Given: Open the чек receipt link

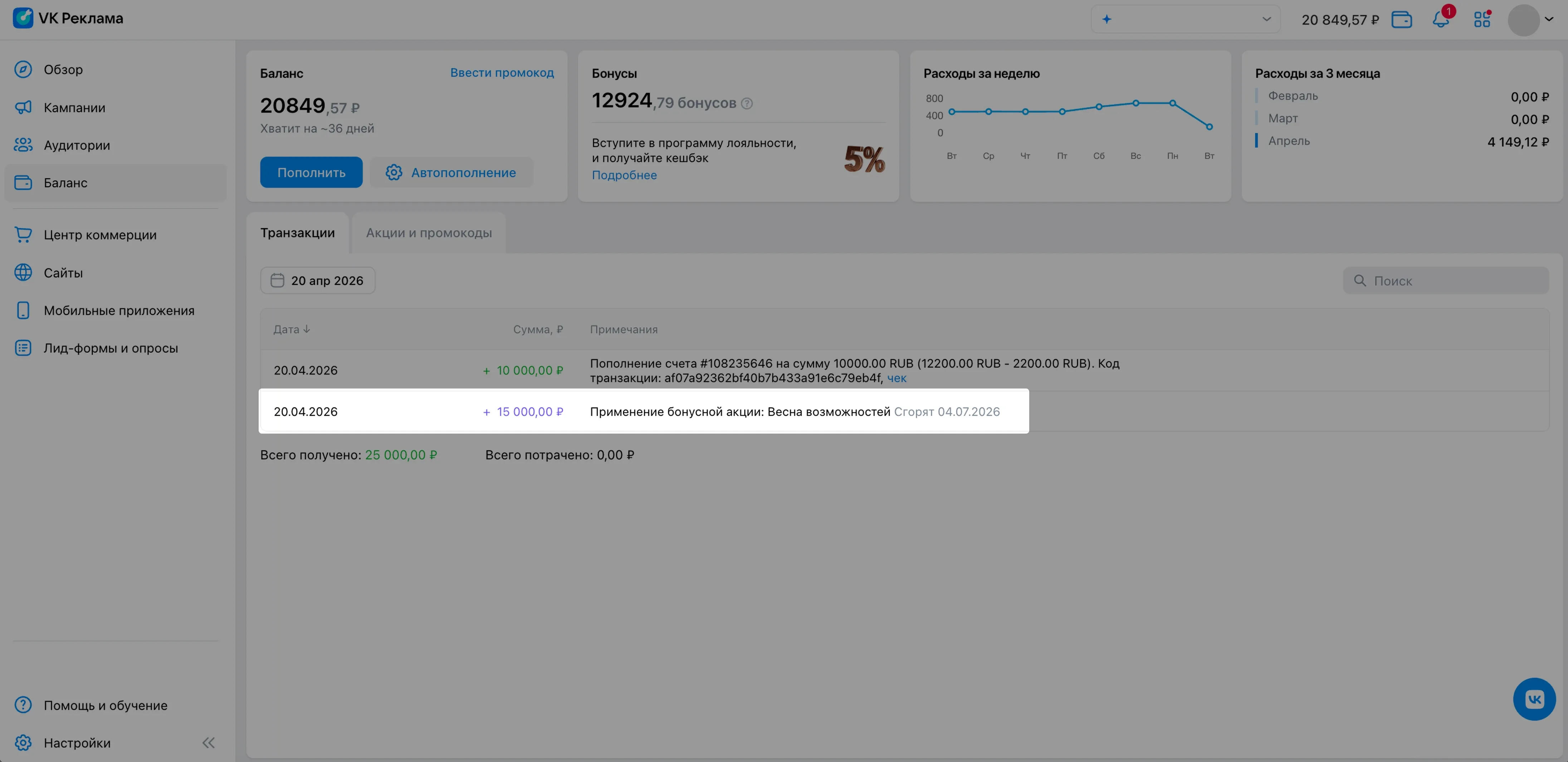Looking at the screenshot, I should (x=897, y=378).
